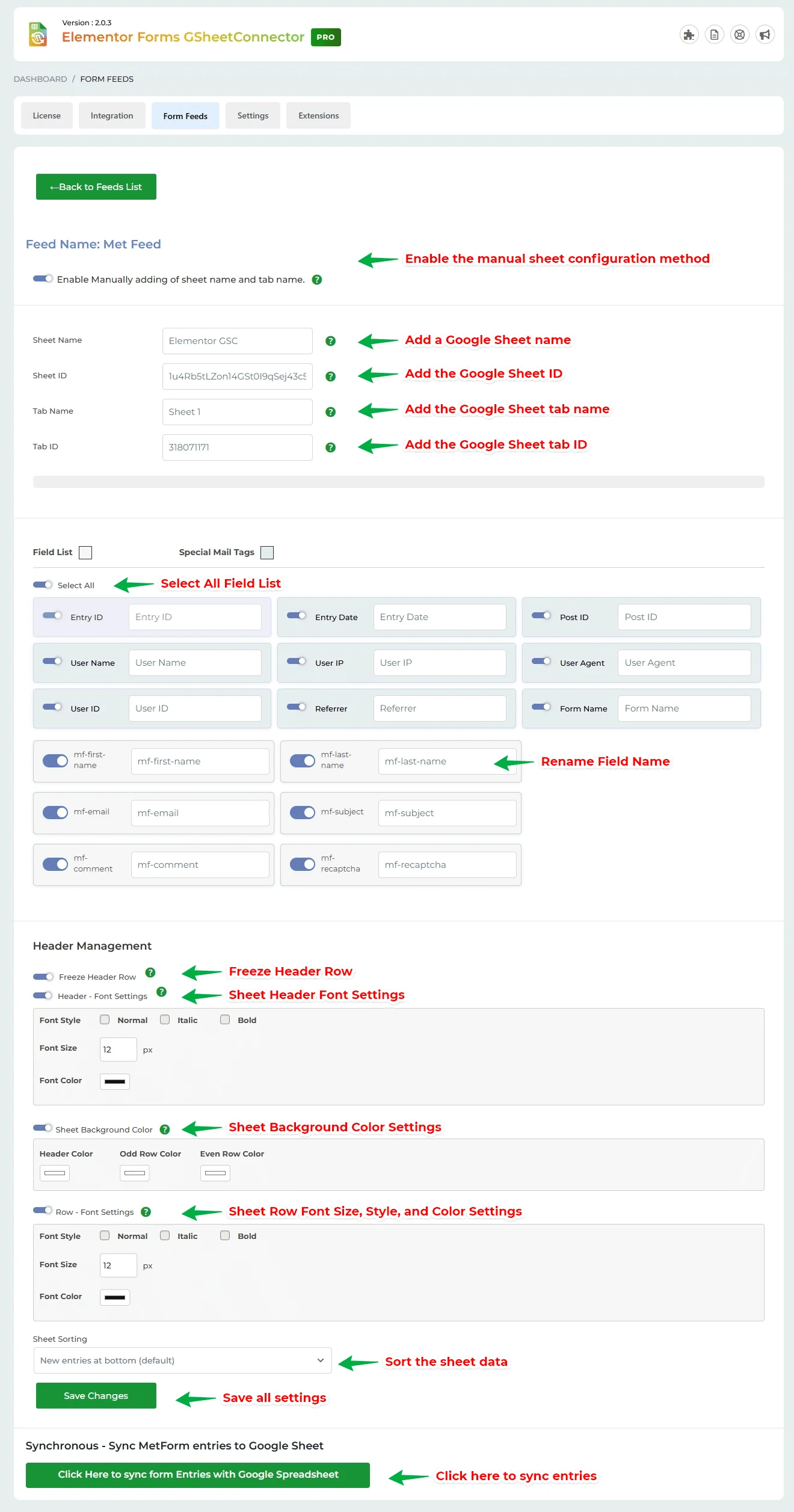Toggle the mf-recaptcha field switch
This screenshot has height=1512, width=794.
[x=303, y=864]
